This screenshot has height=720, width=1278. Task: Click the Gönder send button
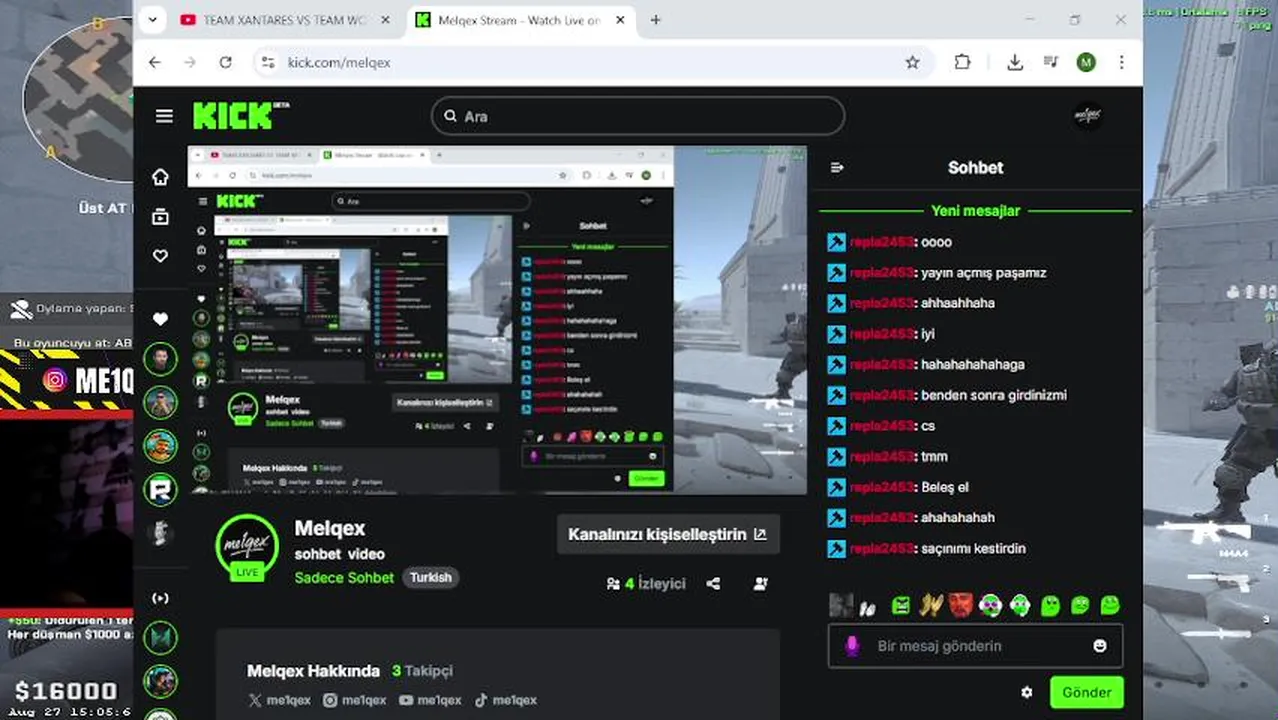(x=1086, y=692)
